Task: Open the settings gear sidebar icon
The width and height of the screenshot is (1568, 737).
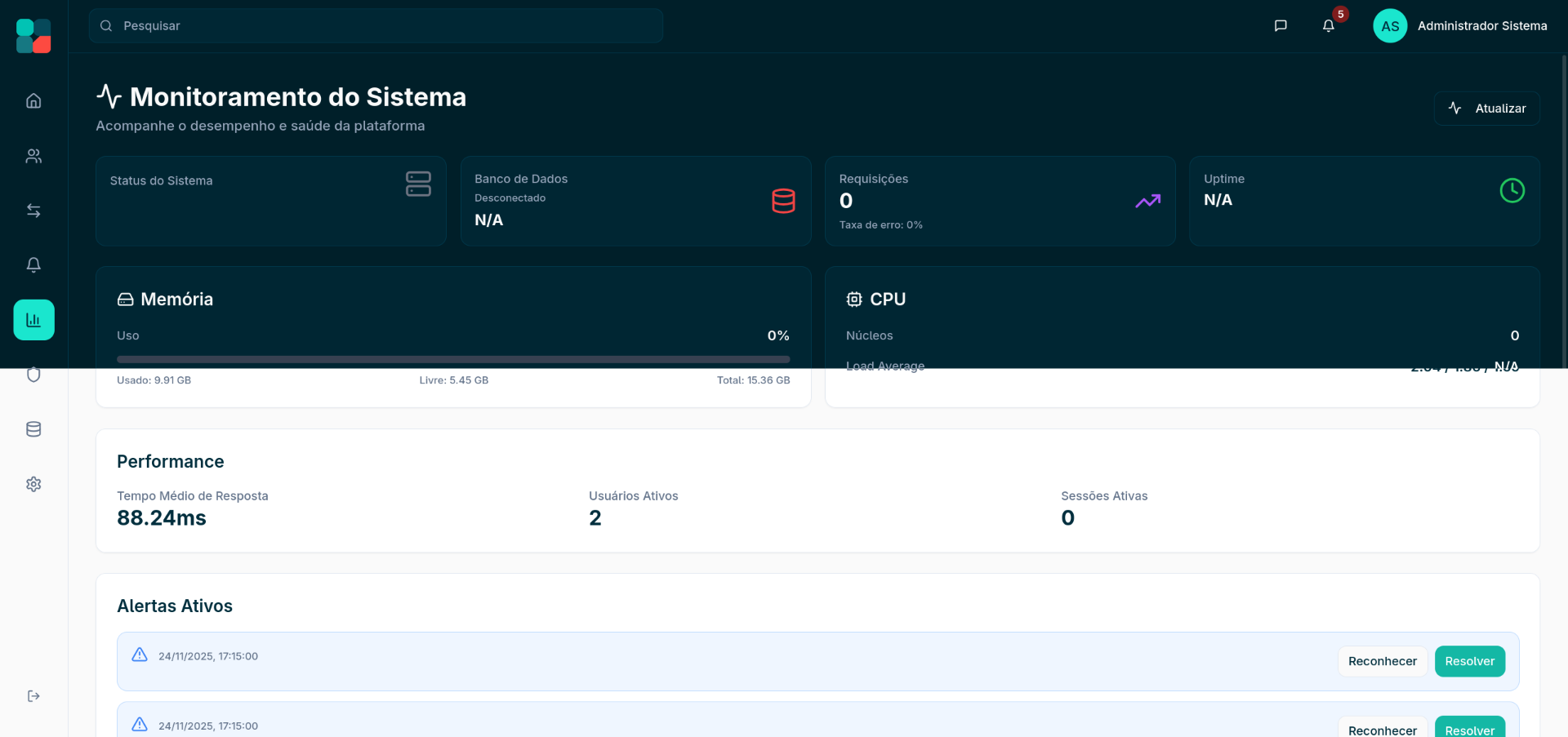Action: 33,484
